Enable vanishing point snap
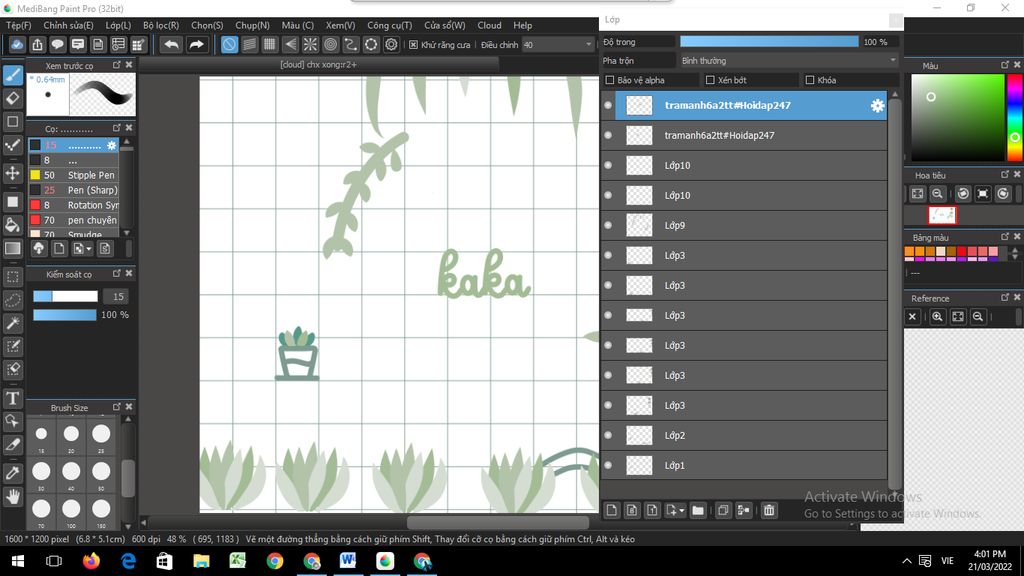The height and width of the screenshot is (576, 1024). pyautogui.click(x=290, y=44)
